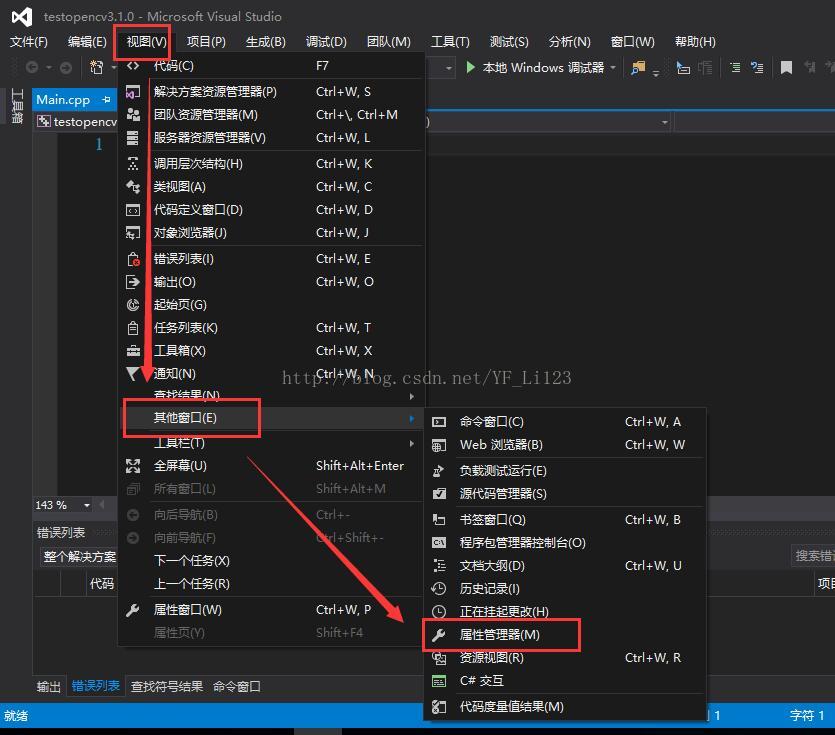Open the 调试(D) menu
Viewport: 835px width, 735px height.
[x=326, y=42]
